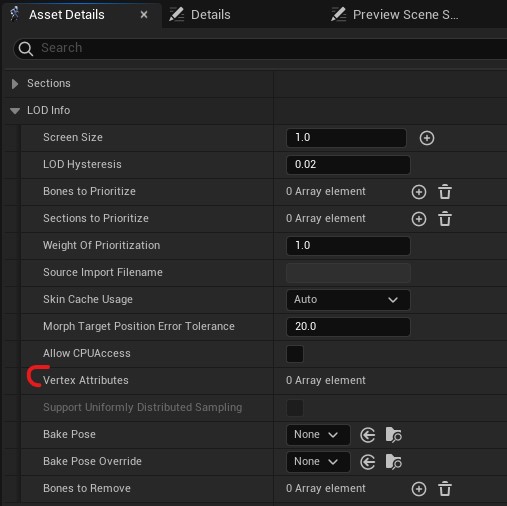This screenshot has height=506, width=507.
Task: Add element to Bones to Remove array
Action: click(x=419, y=489)
